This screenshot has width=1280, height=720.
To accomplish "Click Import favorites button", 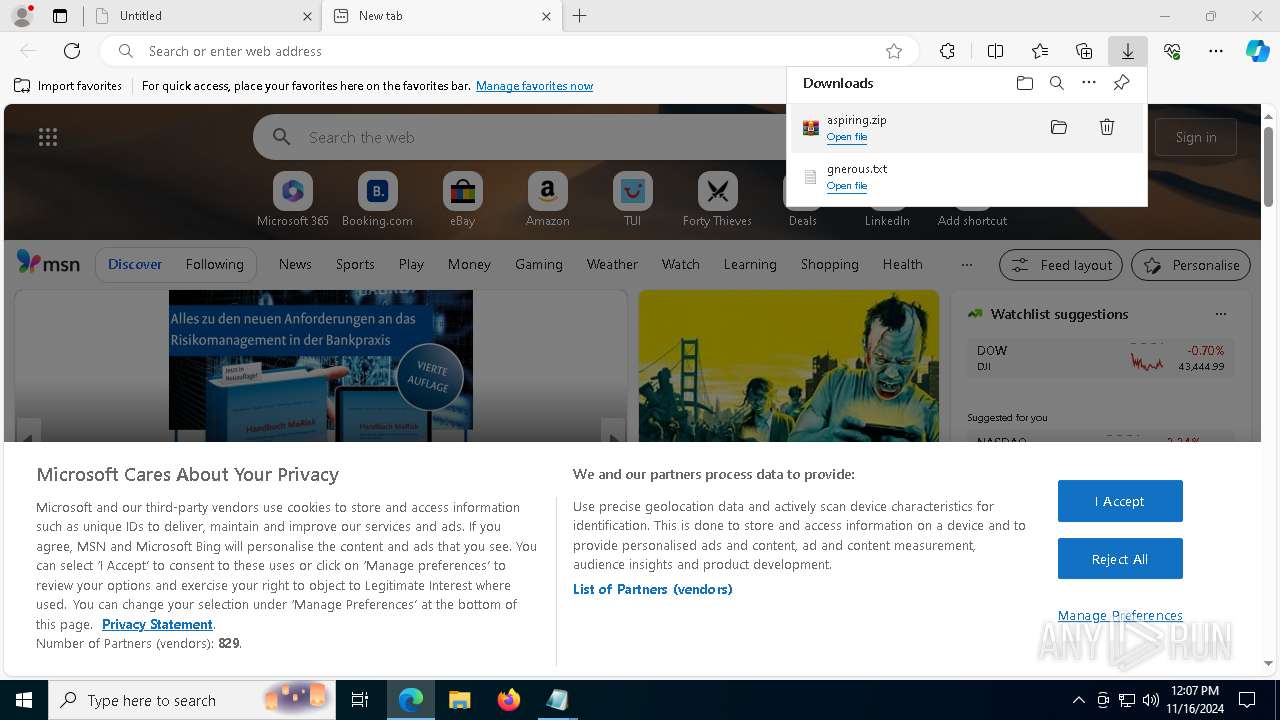I will 68,86.
